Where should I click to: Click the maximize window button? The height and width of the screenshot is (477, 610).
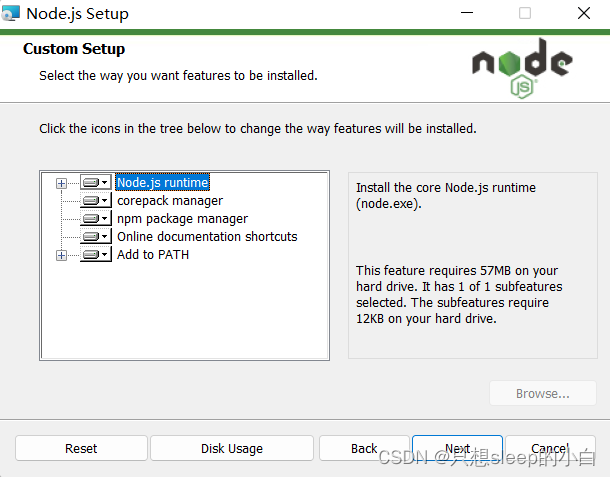click(x=525, y=13)
